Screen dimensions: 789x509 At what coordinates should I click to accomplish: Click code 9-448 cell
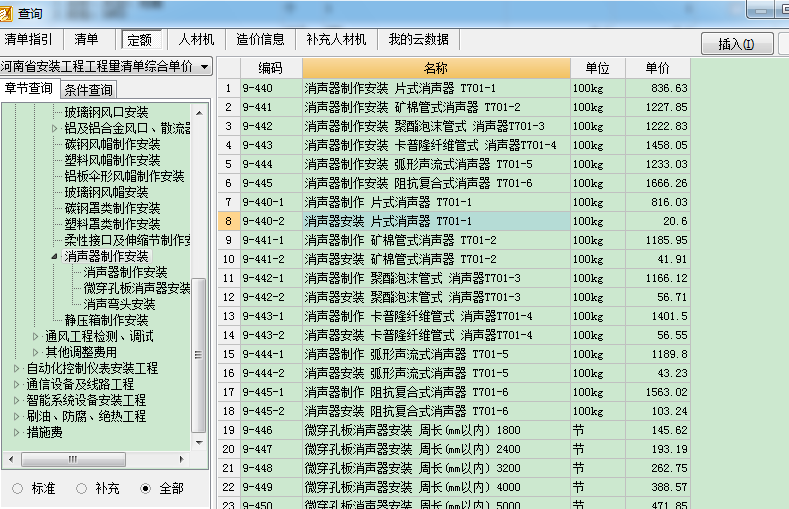pyautogui.click(x=271, y=468)
